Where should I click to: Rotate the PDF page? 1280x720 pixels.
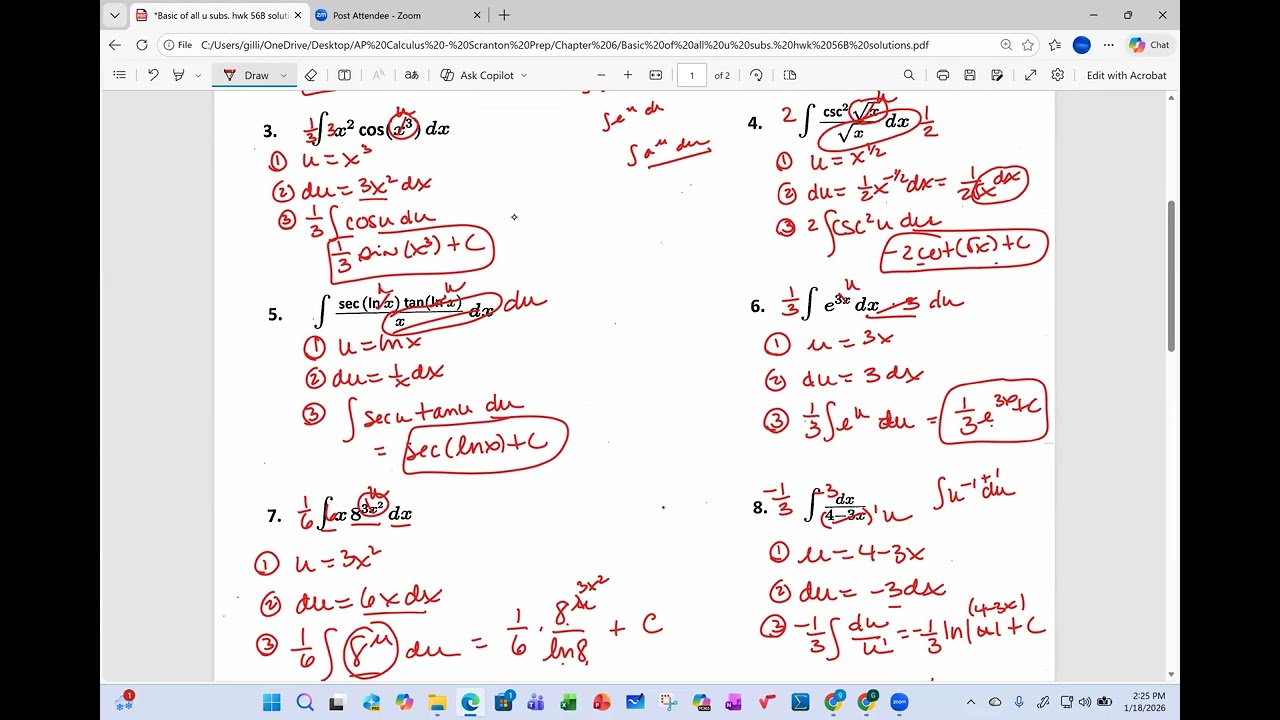click(x=756, y=75)
